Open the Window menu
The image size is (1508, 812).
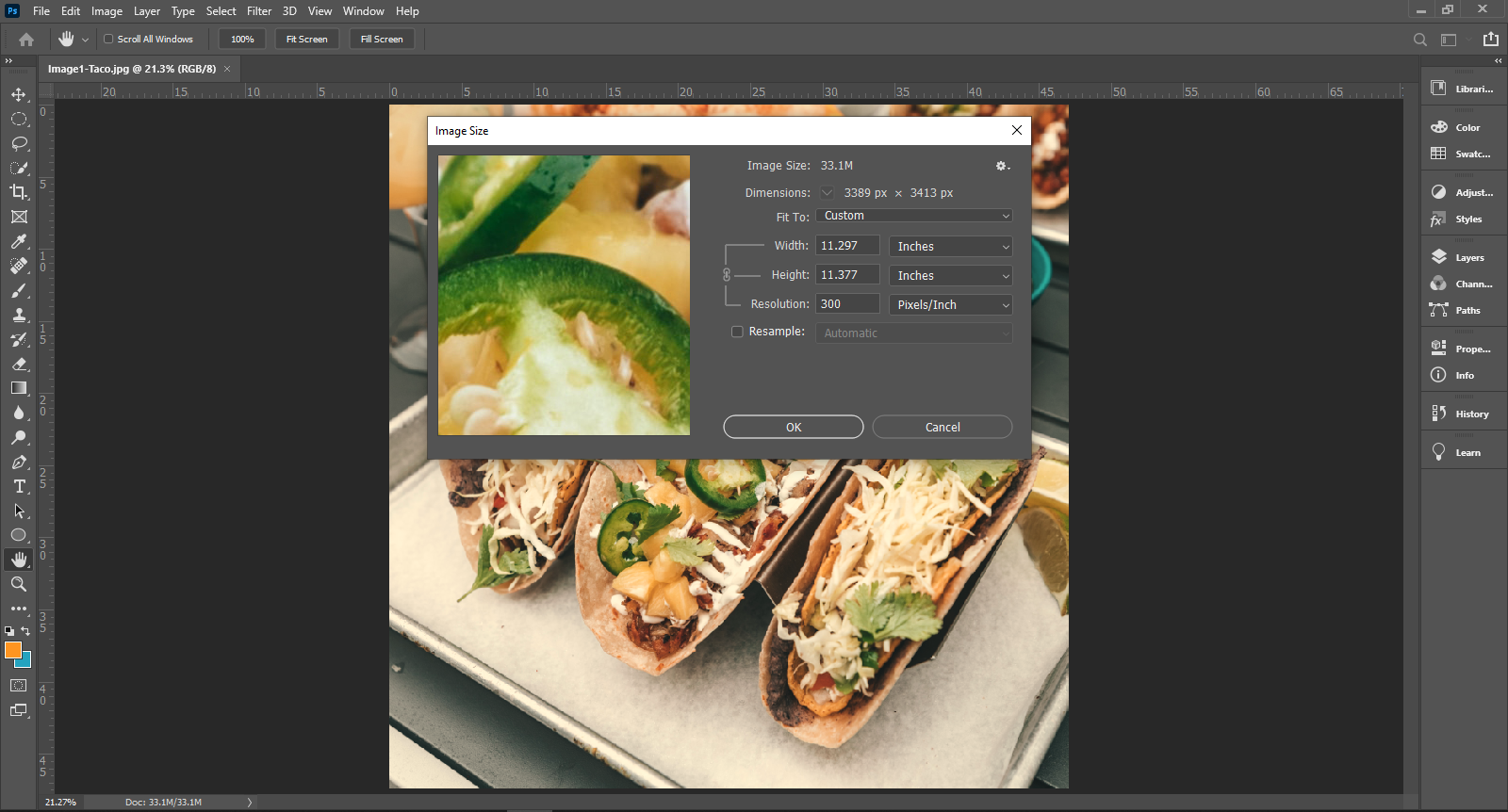click(363, 11)
